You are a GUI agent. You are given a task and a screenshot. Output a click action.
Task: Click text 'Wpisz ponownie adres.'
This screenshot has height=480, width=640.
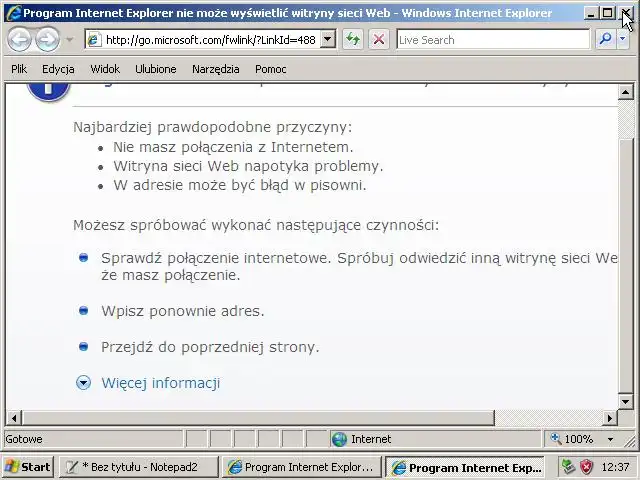tap(183, 311)
